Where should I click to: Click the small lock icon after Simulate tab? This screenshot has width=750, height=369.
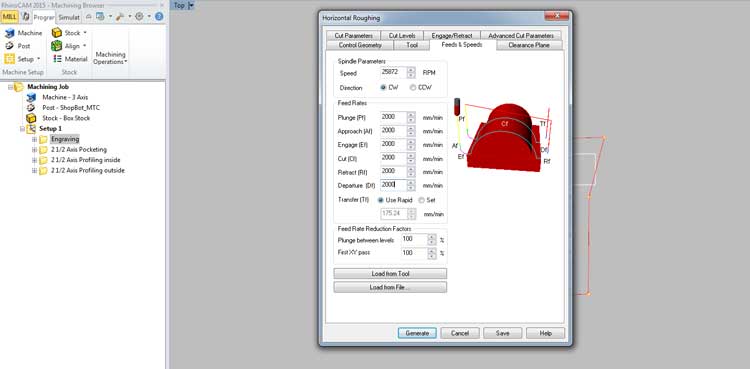coord(88,17)
